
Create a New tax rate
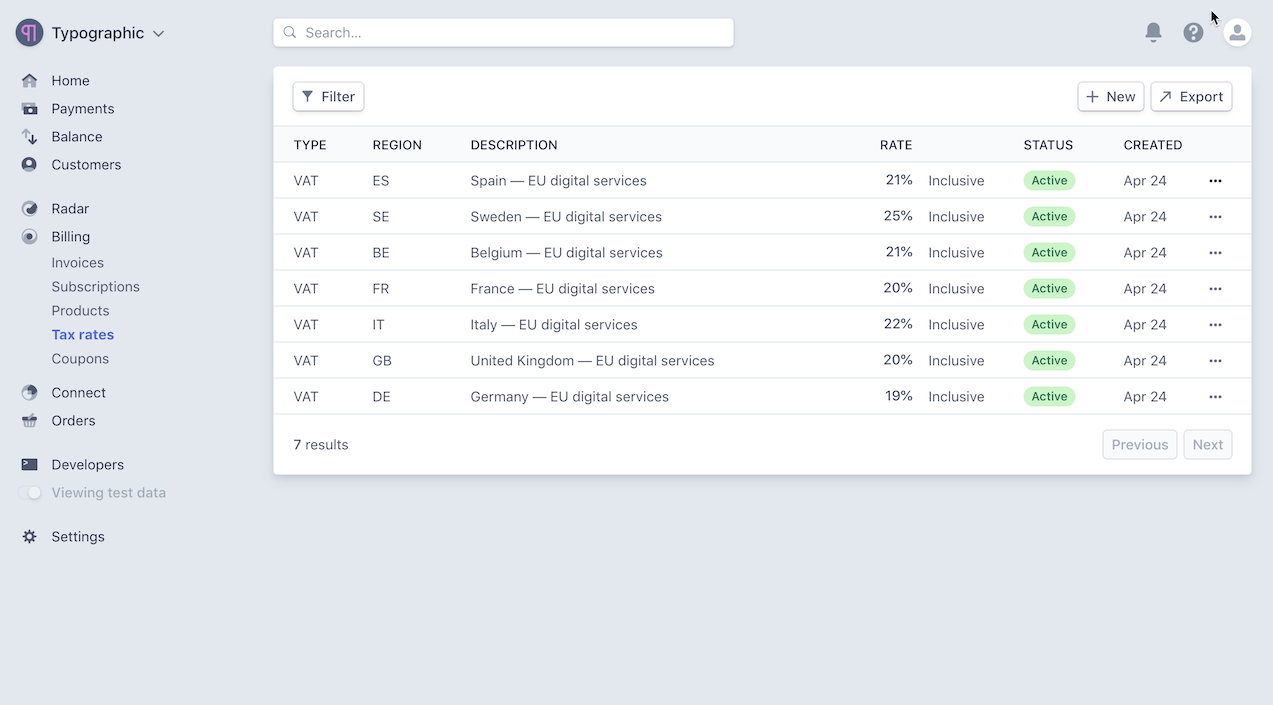pyautogui.click(x=1110, y=97)
